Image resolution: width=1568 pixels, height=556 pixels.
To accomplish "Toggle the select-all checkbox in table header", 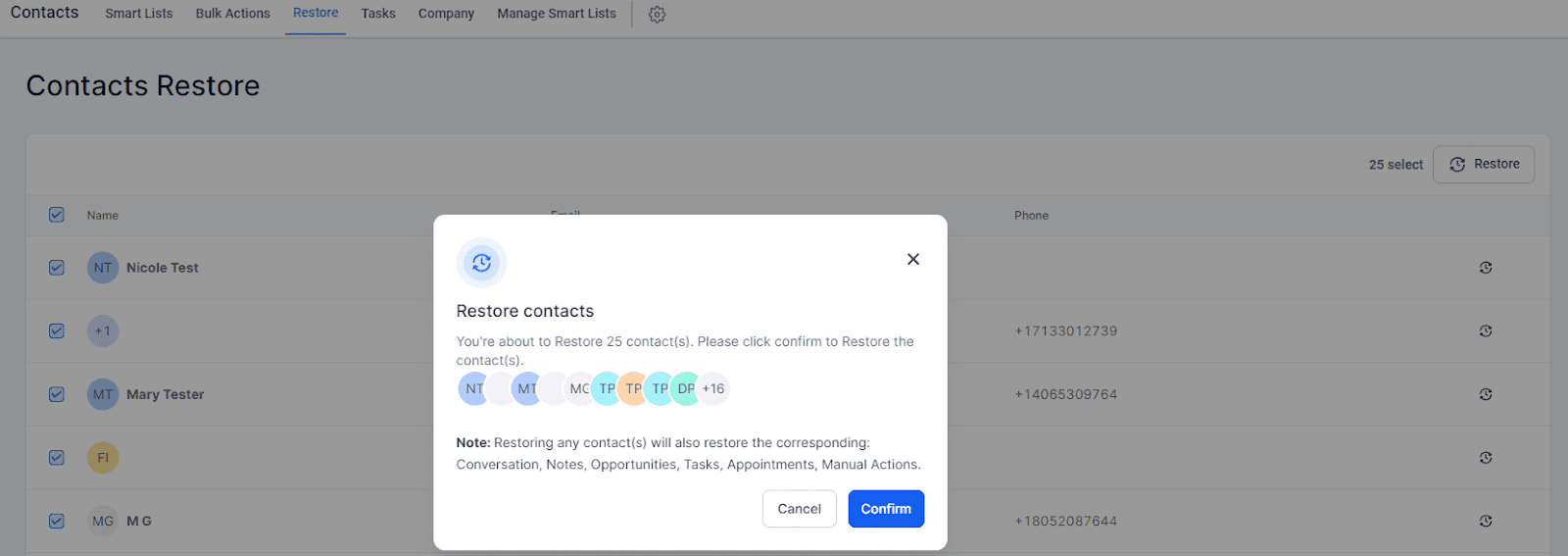I will (x=57, y=215).
